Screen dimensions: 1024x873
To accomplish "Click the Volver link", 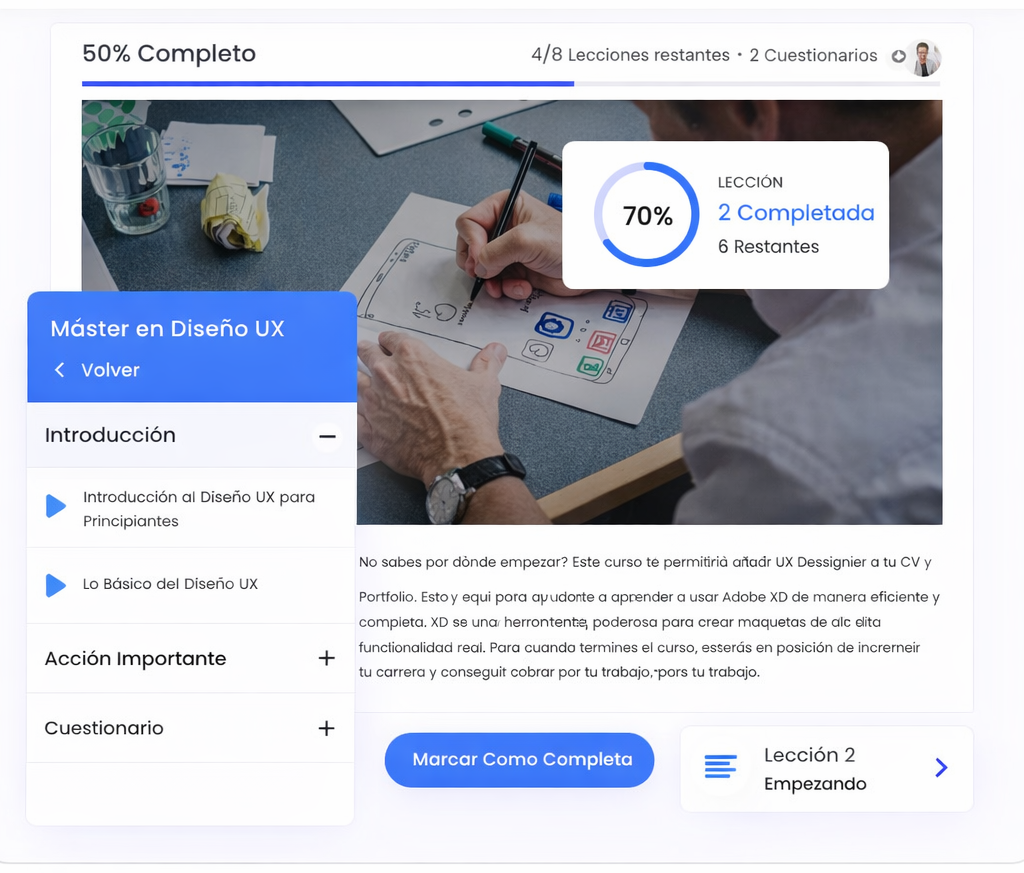I will (110, 370).
